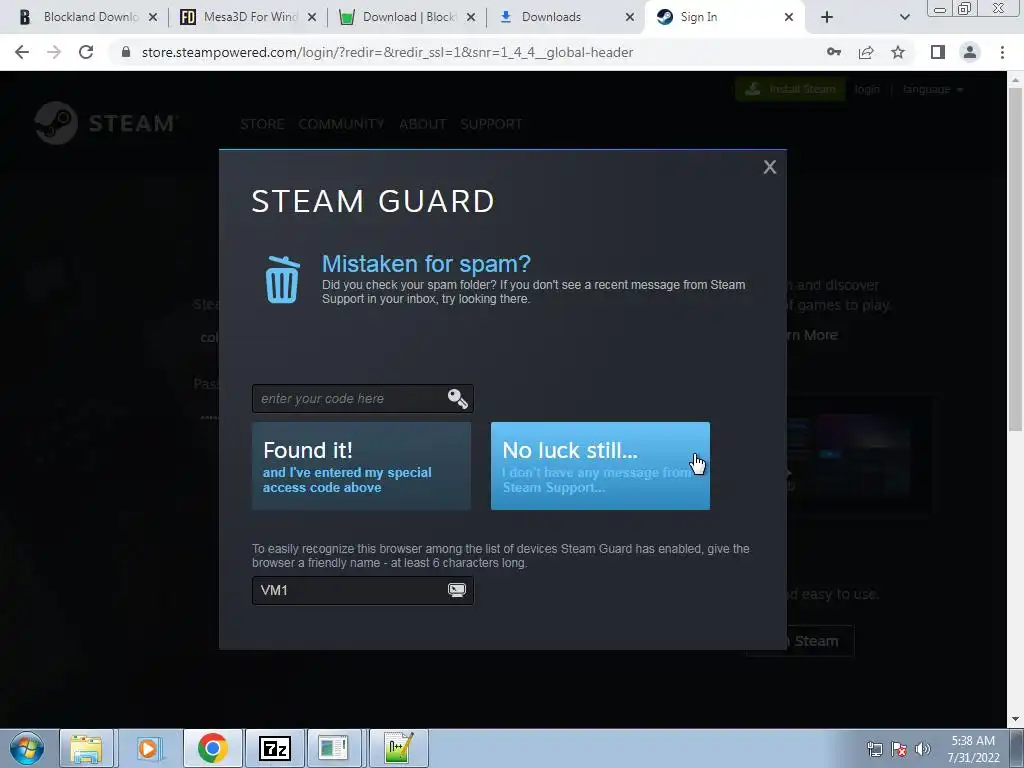Click the No luck still... button
This screenshot has width=1024, height=768.
[x=600, y=466]
